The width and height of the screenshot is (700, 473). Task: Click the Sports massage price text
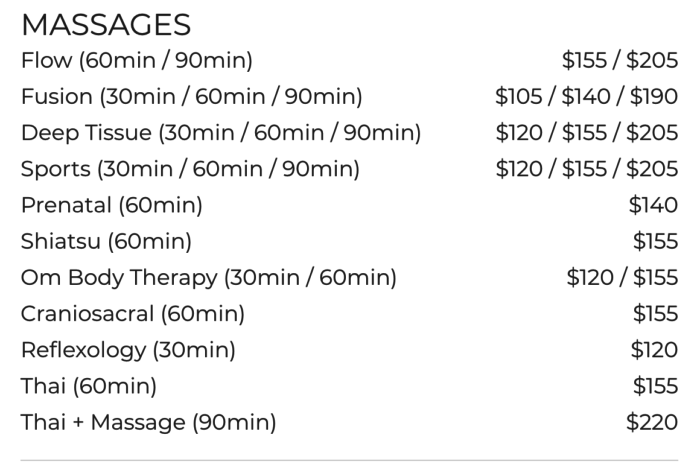(587, 169)
